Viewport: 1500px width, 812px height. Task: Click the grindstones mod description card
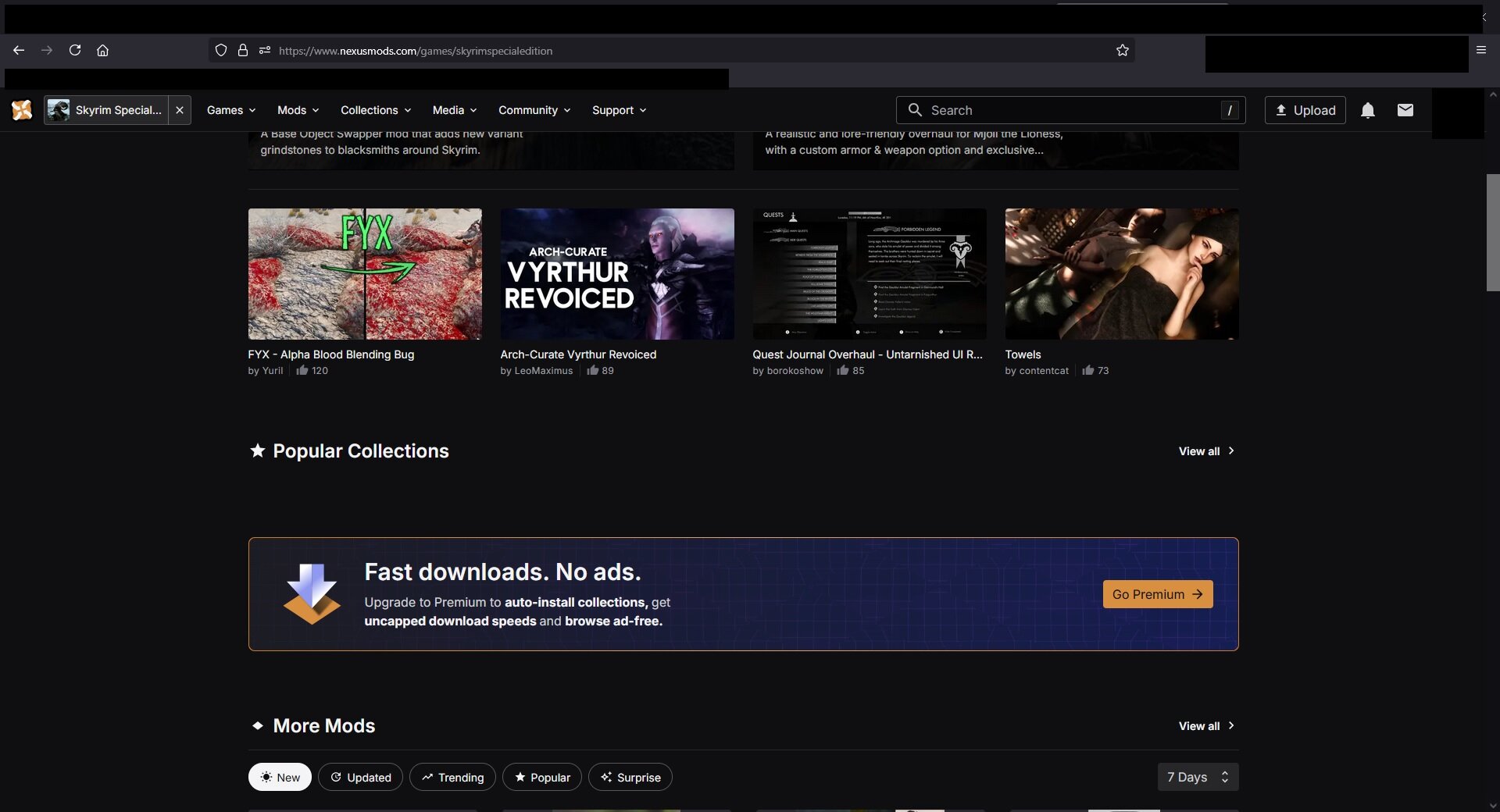491,150
